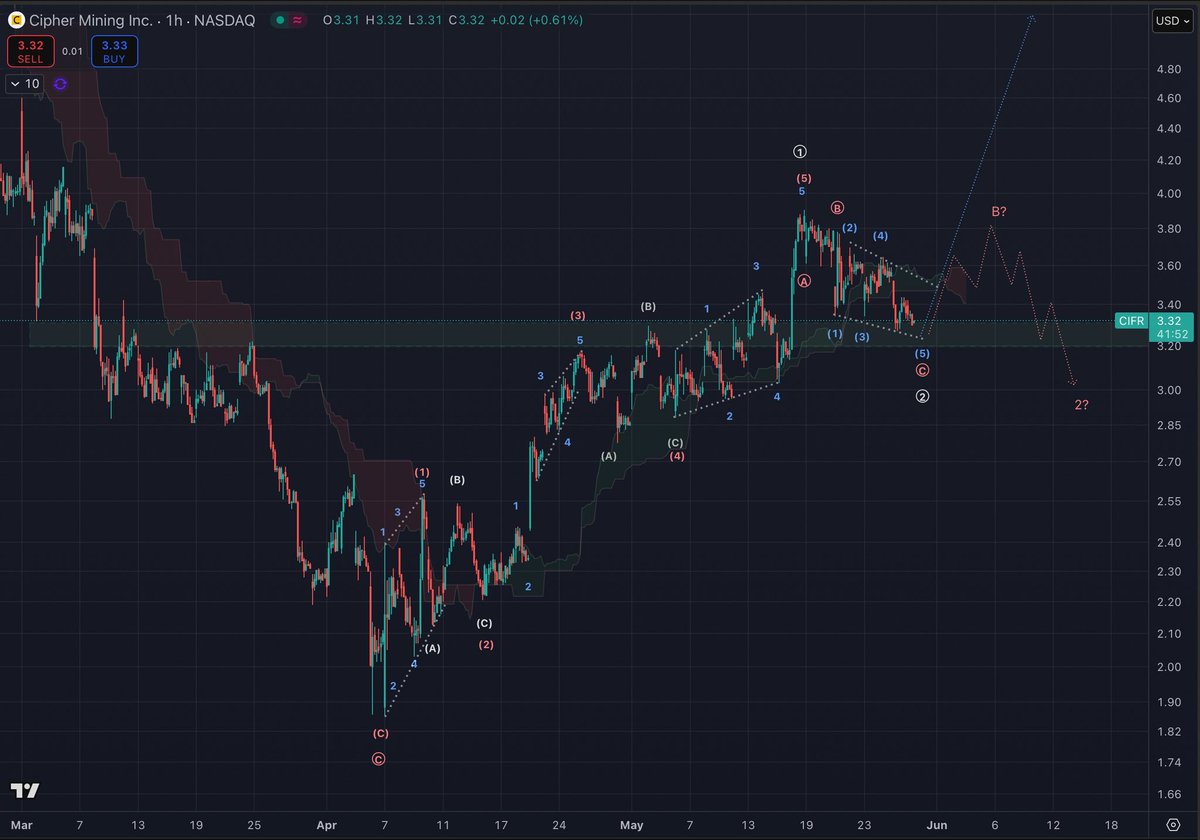Select the B? projection label on the chart

click(999, 212)
